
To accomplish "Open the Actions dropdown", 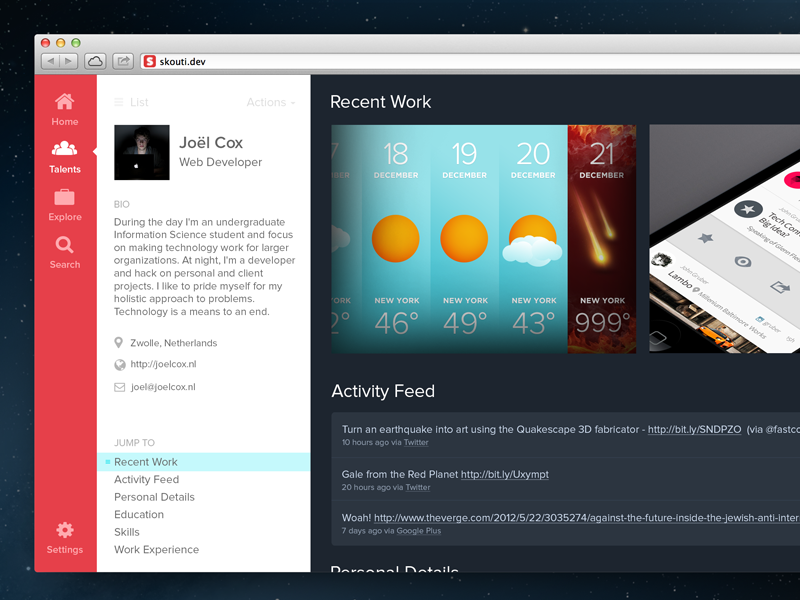I will (270, 102).
